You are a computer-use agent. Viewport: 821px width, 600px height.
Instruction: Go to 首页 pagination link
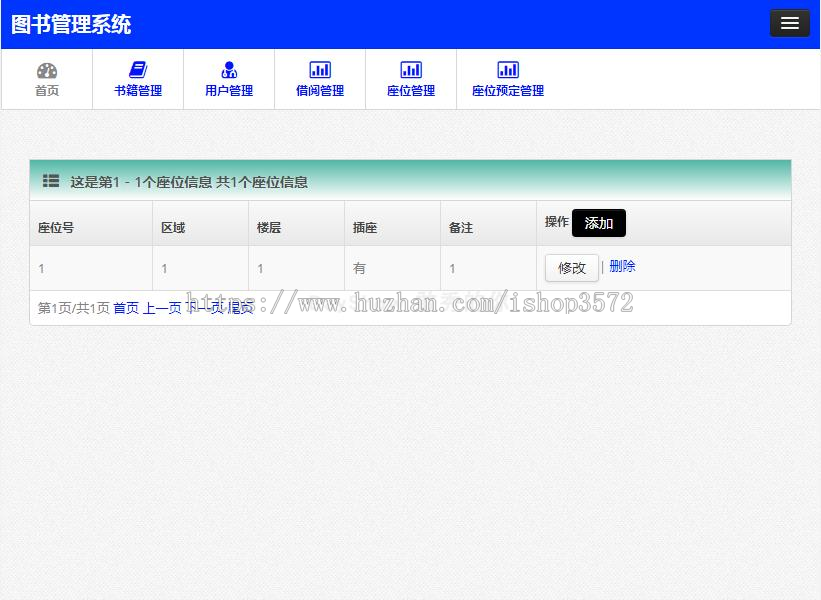tap(126, 308)
